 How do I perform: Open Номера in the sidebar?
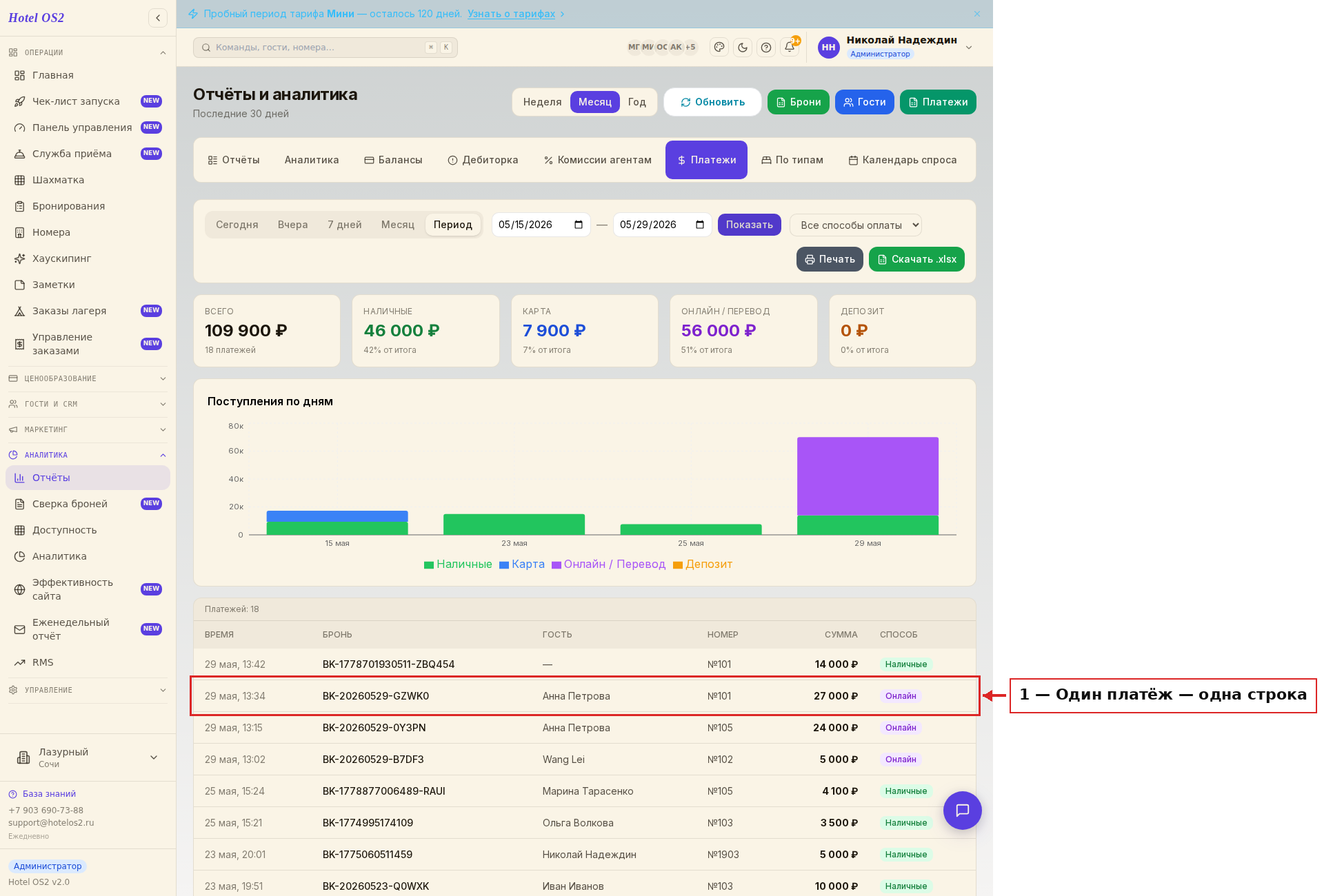tap(88, 232)
